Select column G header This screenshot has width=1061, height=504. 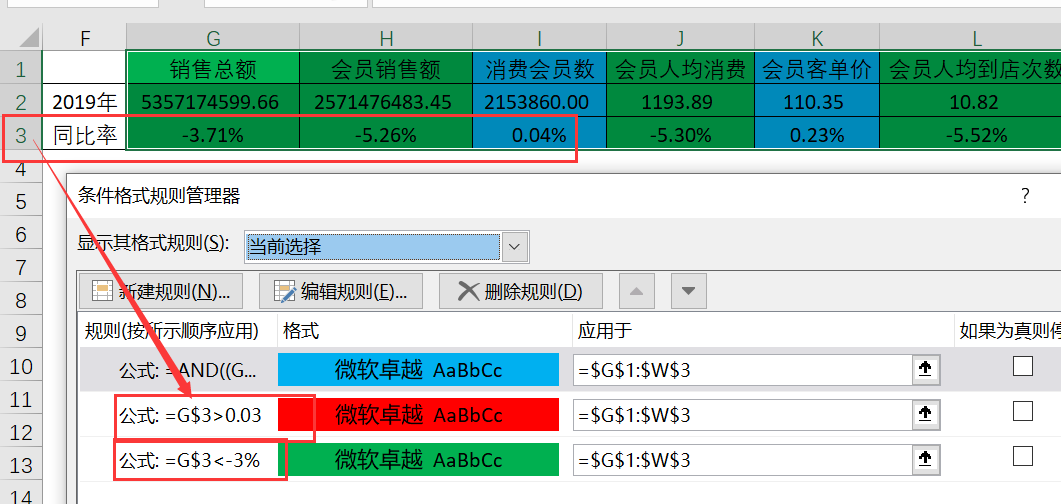point(212,38)
